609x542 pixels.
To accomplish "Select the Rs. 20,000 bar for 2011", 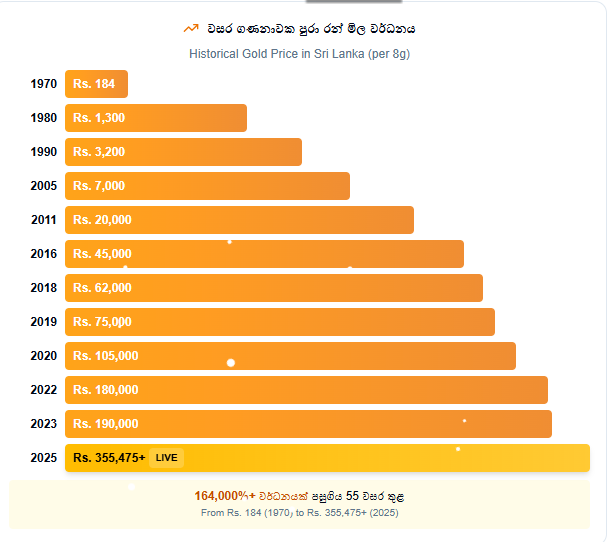I will [239, 220].
